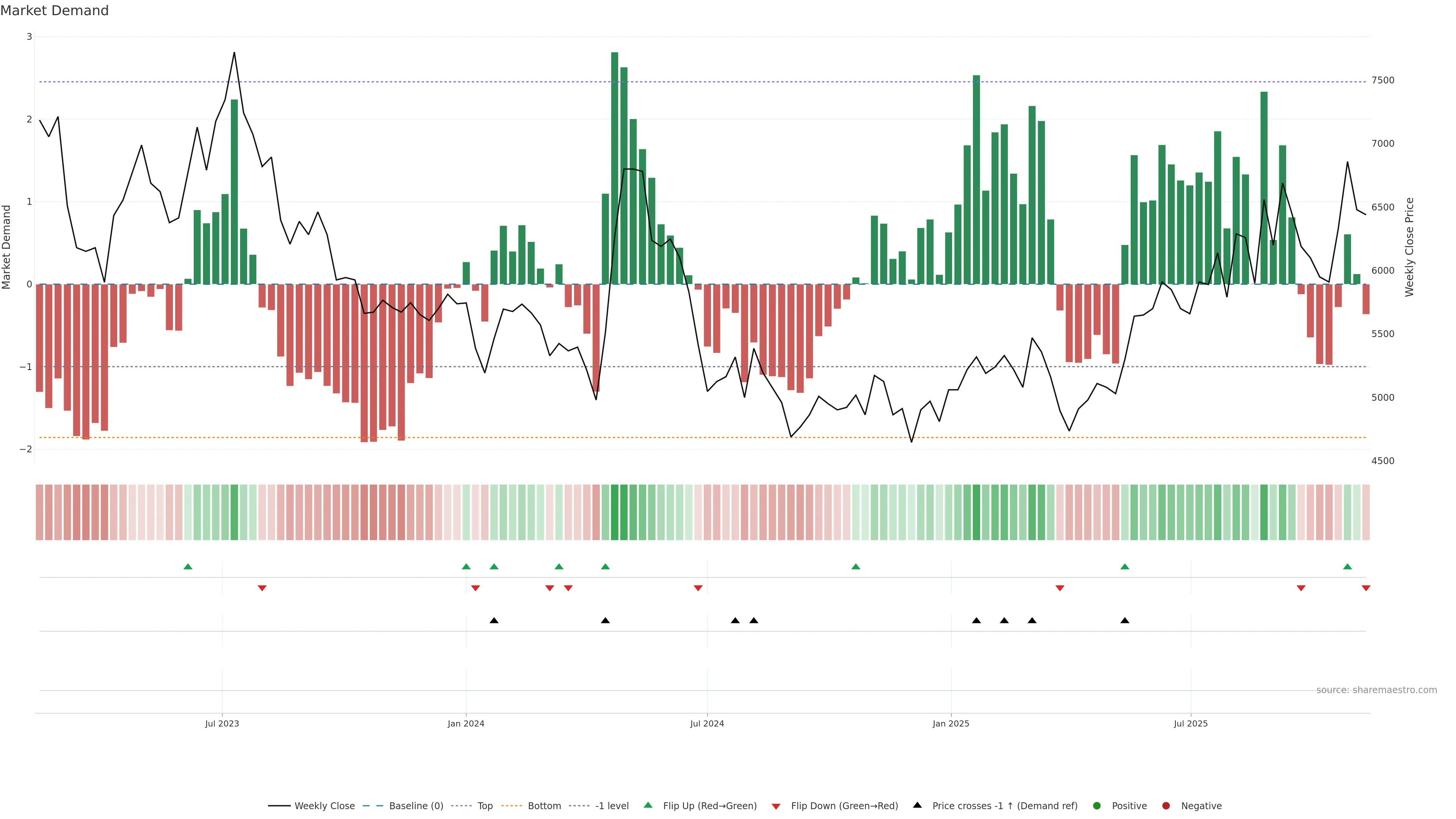Click the black Price crosses -1 legend icon
This screenshot has height=819, width=1456.
click(x=917, y=805)
